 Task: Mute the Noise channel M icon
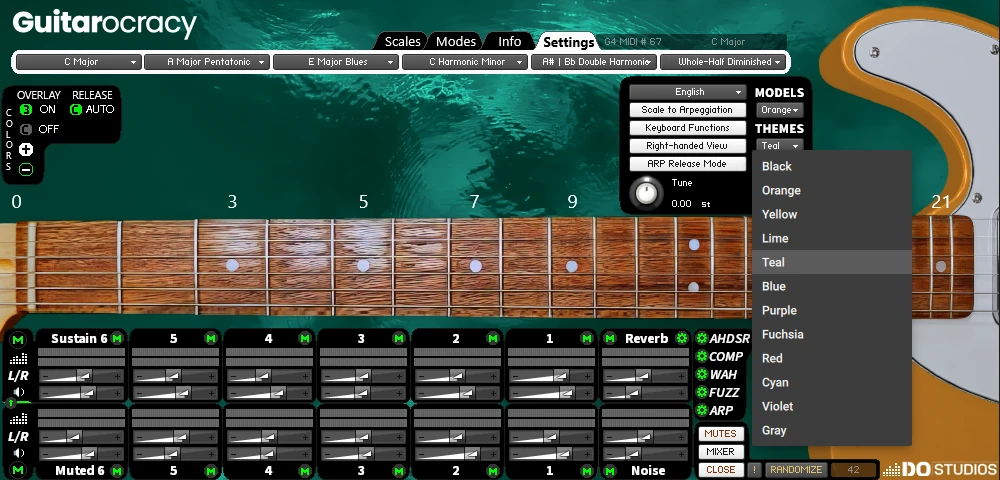click(x=610, y=471)
